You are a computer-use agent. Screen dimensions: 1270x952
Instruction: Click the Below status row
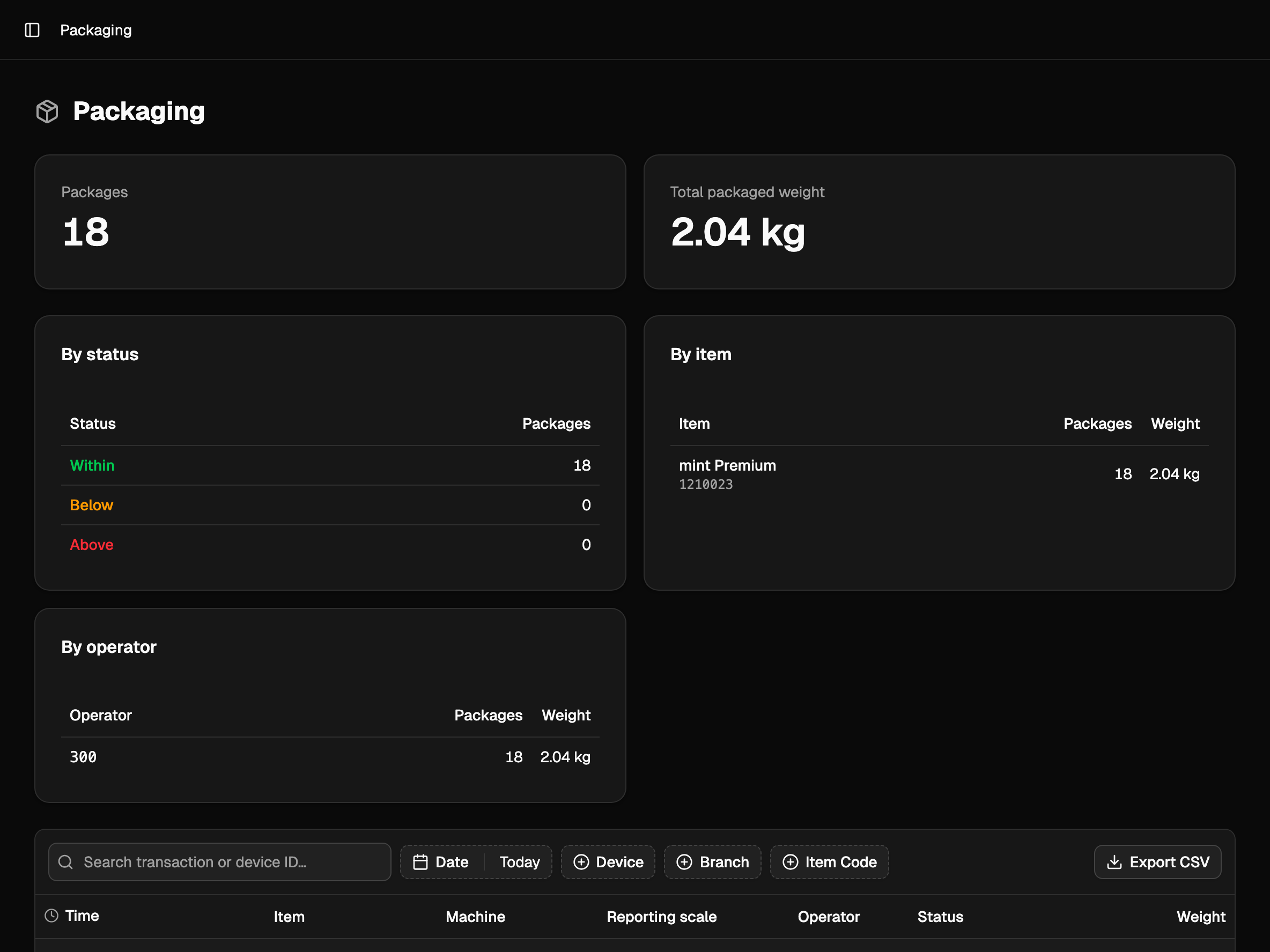tap(330, 505)
